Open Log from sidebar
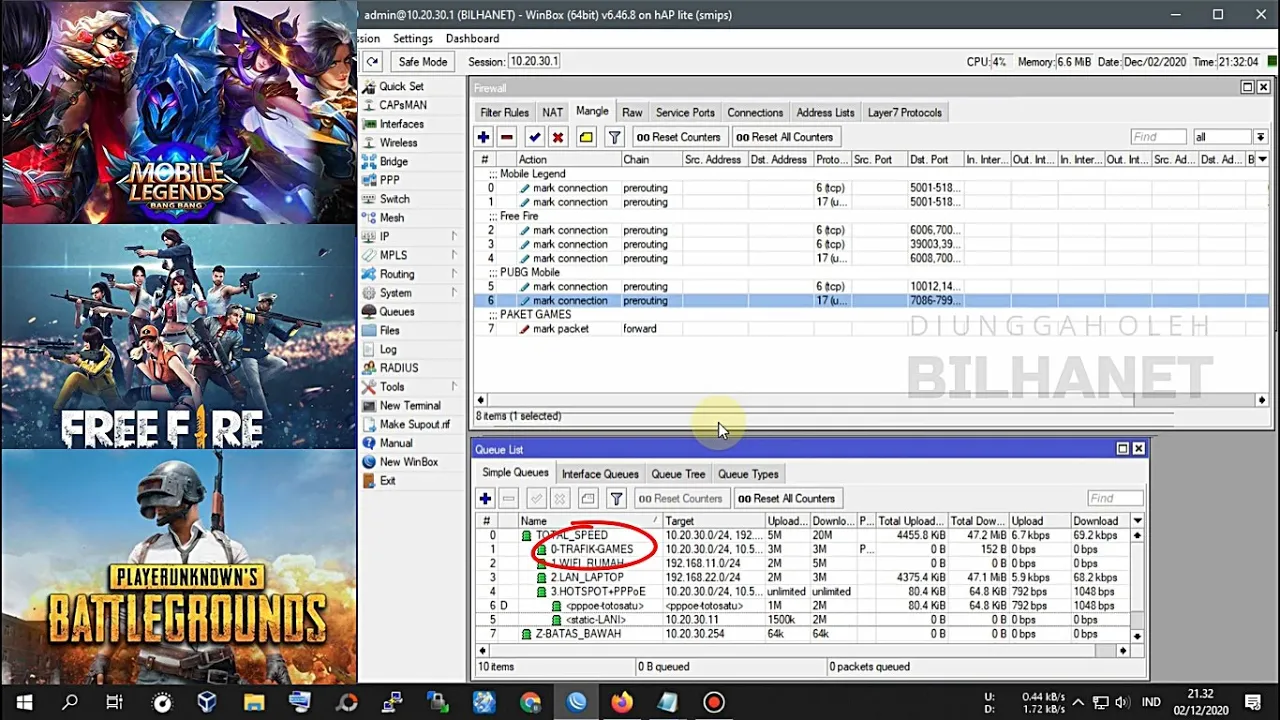This screenshot has width=1280, height=720. click(x=388, y=349)
